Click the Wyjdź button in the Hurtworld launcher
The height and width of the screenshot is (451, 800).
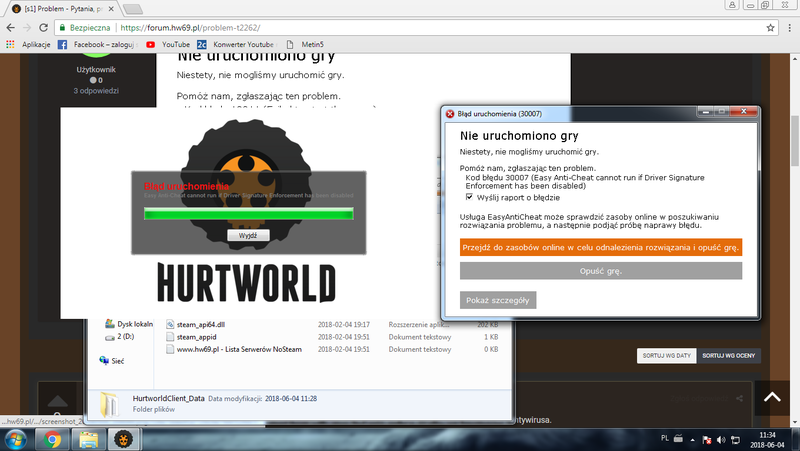[248, 235]
